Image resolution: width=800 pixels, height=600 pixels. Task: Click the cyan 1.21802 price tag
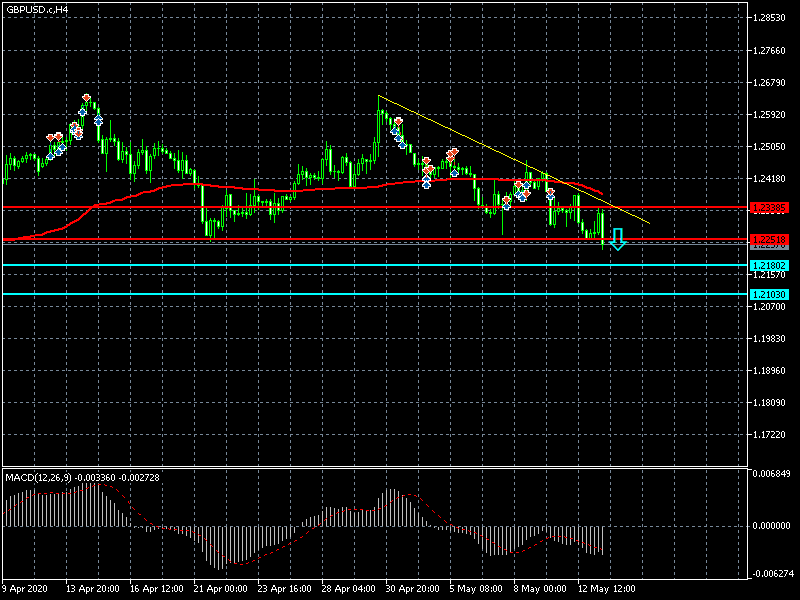coord(768,265)
